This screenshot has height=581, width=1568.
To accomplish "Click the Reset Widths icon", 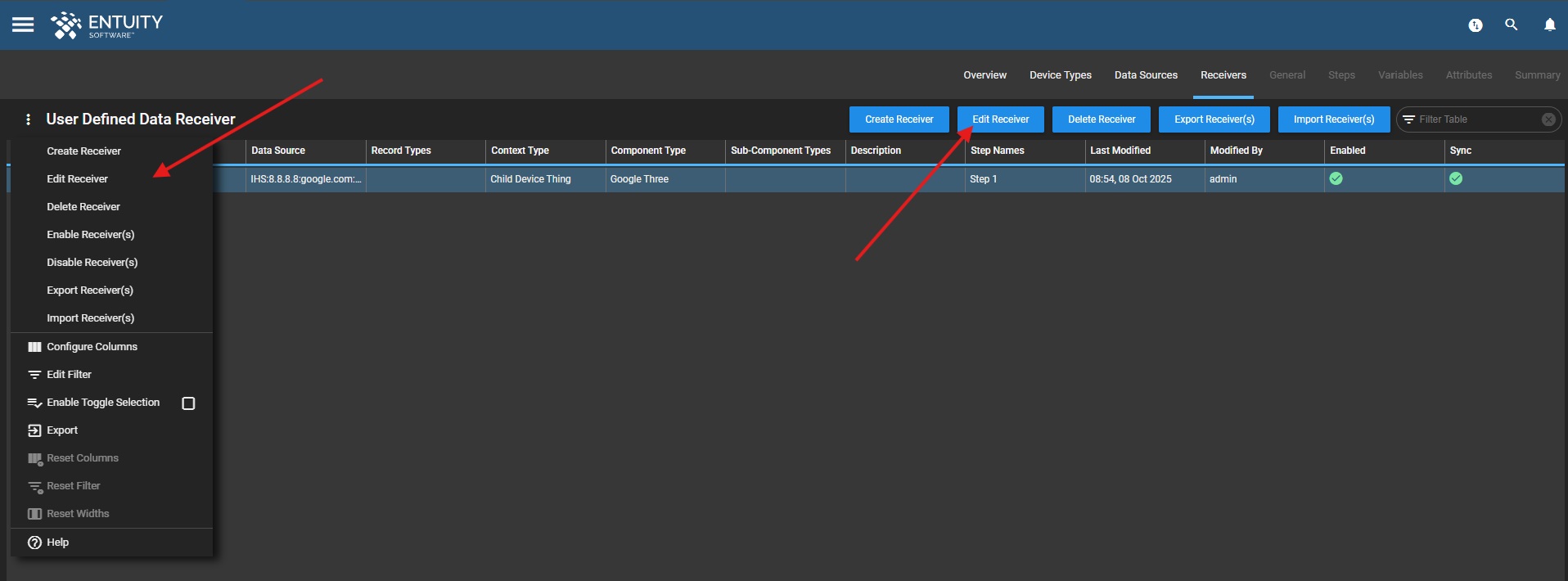I will pos(34,514).
